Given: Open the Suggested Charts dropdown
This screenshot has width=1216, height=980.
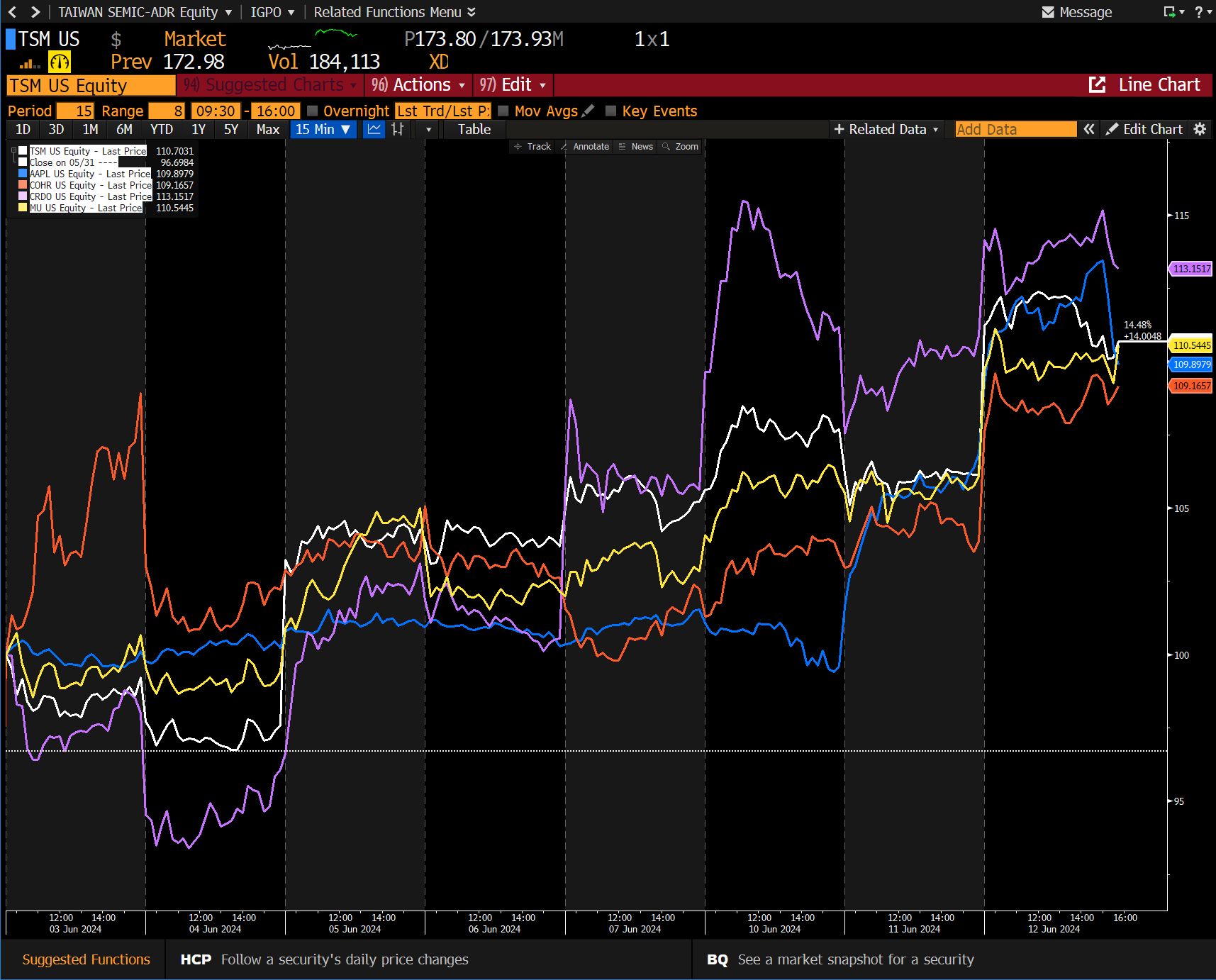Looking at the screenshot, I should 270,85.
